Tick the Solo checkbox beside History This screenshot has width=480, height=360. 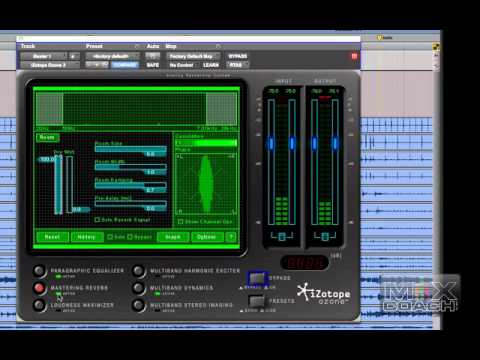pyautogui.click(x=110, y=237)
